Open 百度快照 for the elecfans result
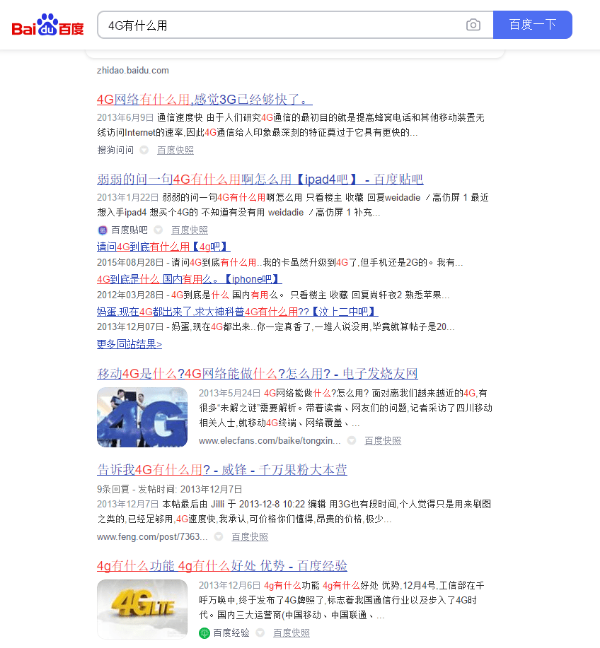 point(383,441)
